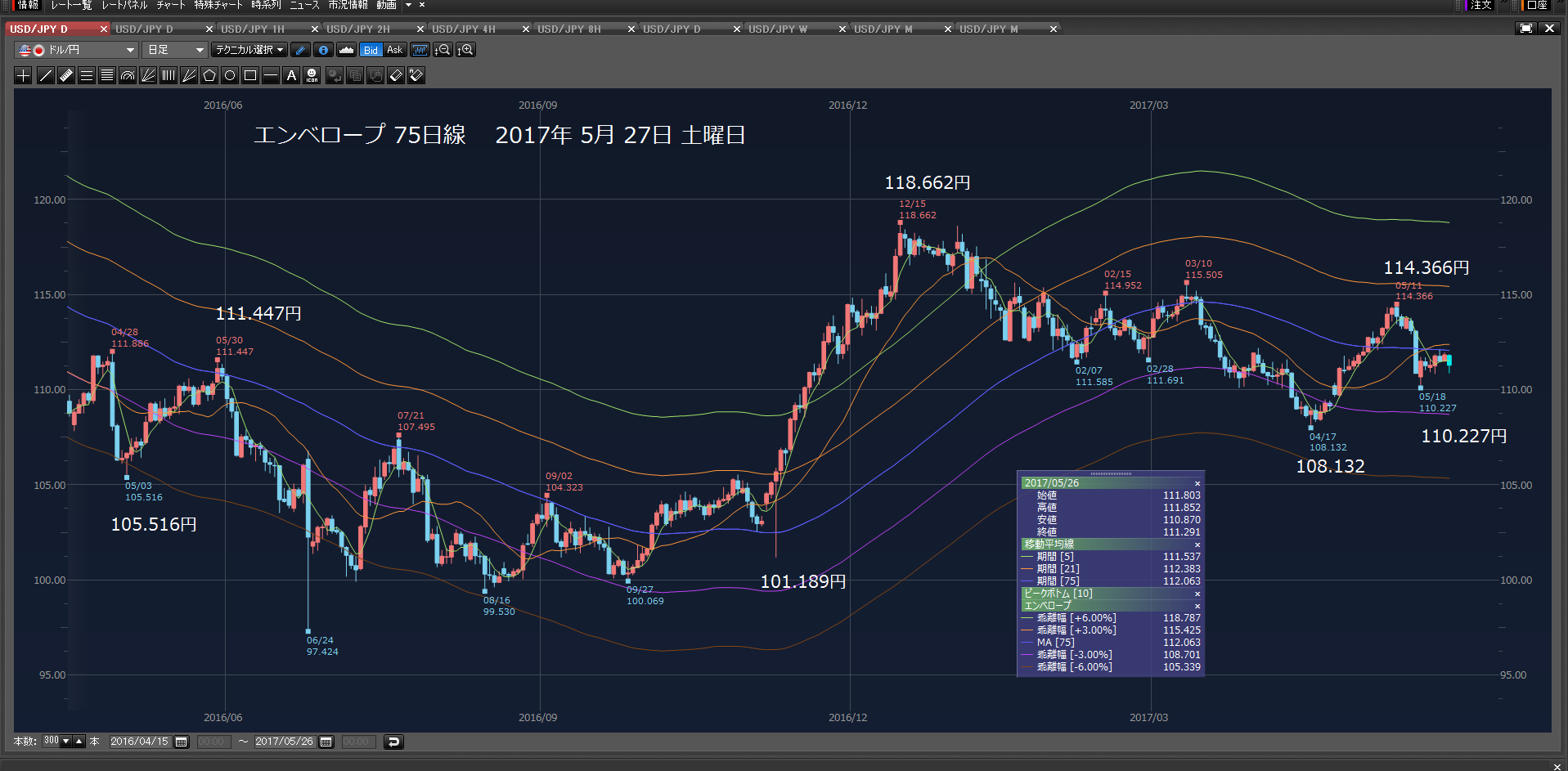
Task: Select the eraser tool for drawings
Action: 396,75
